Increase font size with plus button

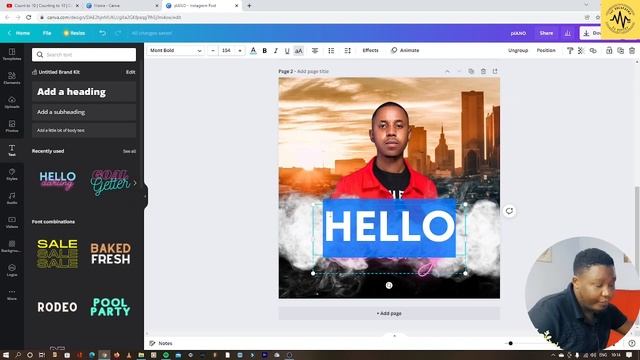click(x=240, y=51)
